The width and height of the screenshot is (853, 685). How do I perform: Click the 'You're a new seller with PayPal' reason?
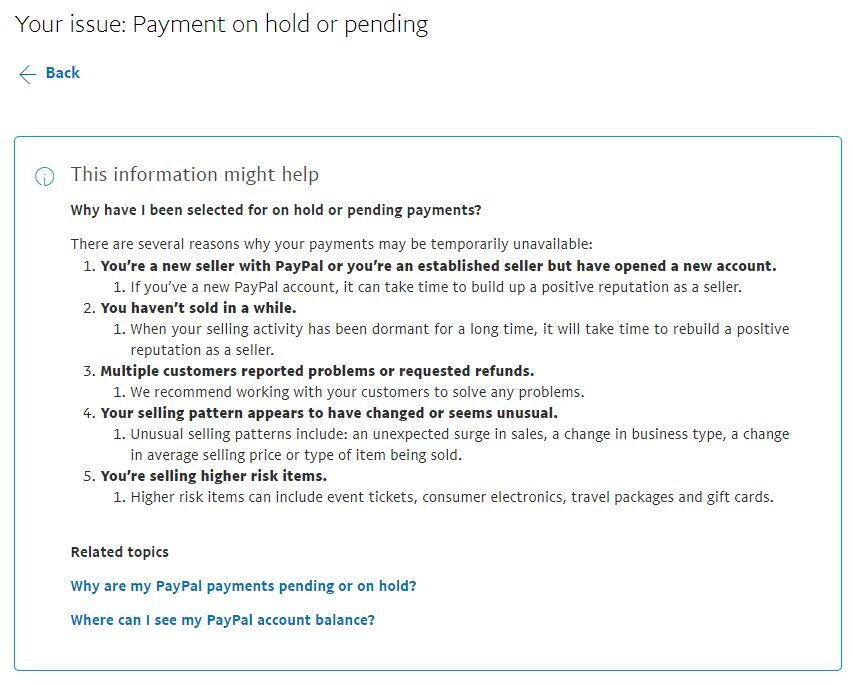coord(438,266)
